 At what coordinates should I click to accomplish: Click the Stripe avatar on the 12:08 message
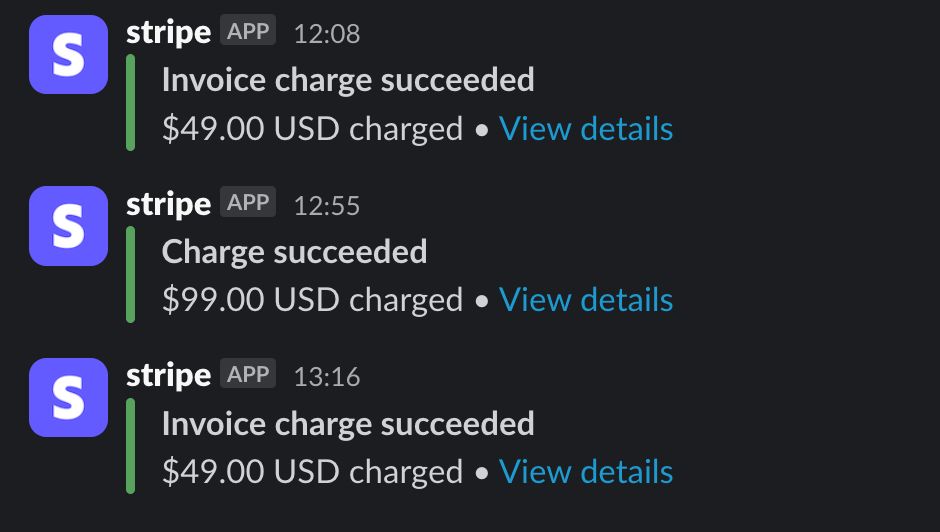[x=68, y=55]
